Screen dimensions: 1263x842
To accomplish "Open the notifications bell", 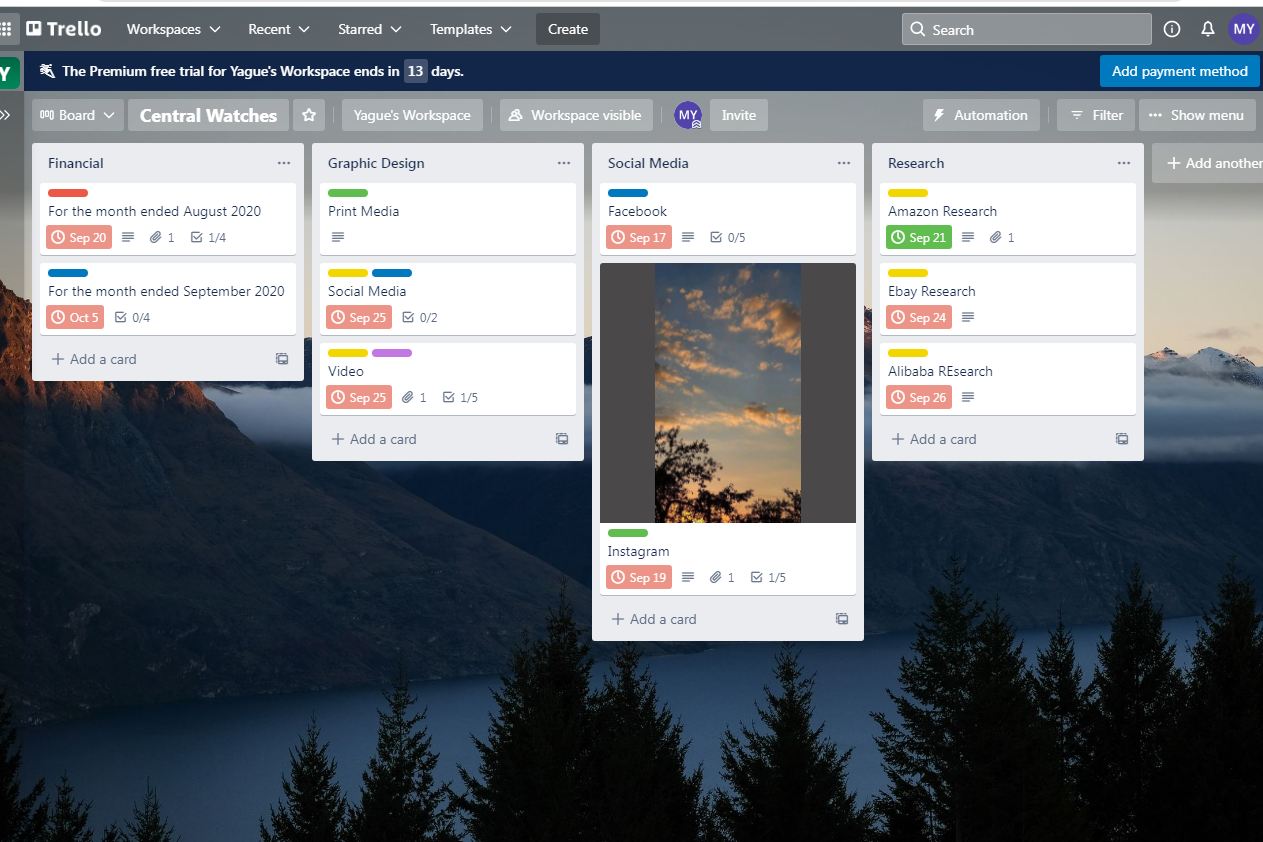I will [x=1208, y=29].
